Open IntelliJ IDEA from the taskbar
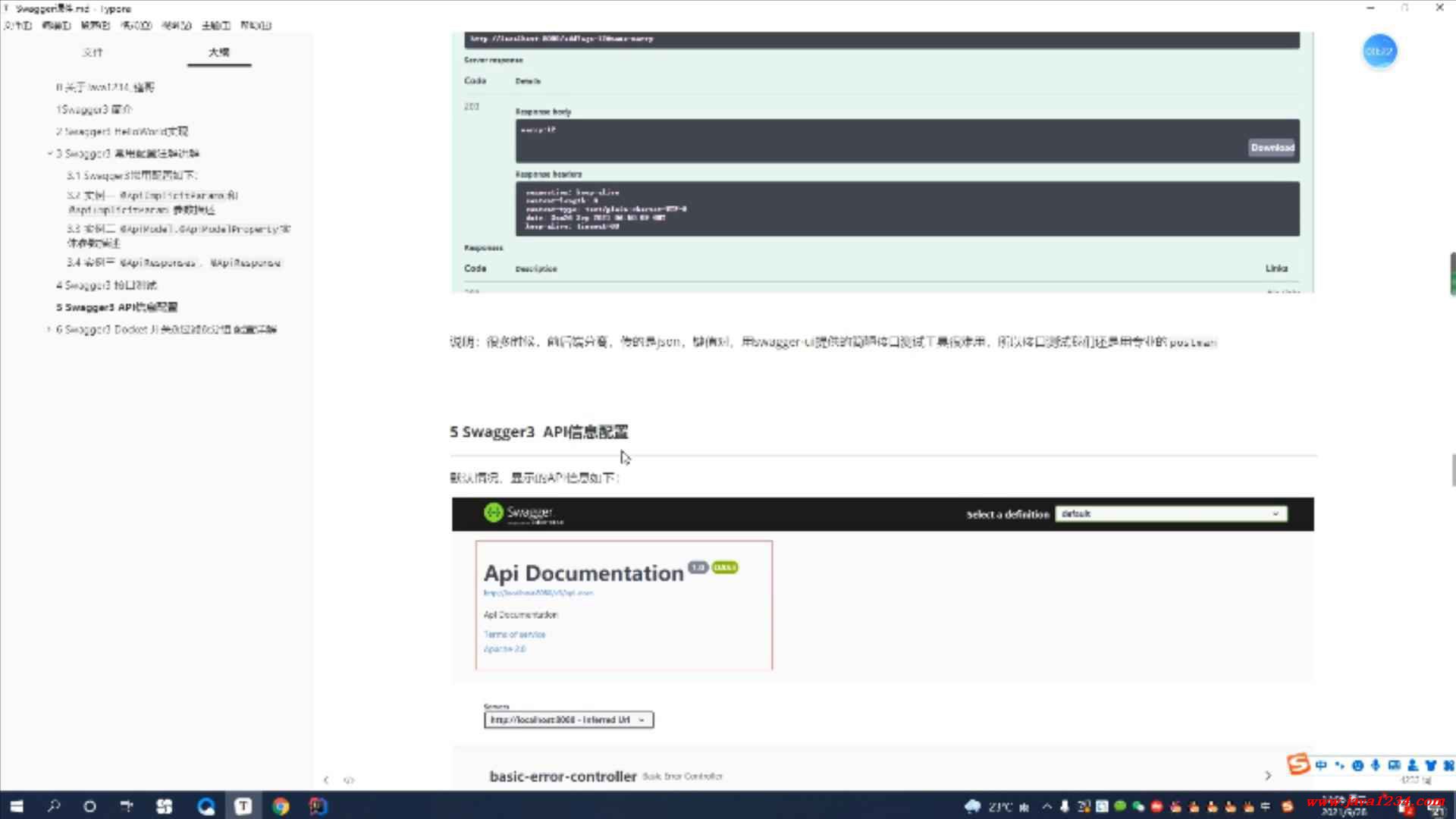The height and width of the screenshot is (819, 1456). point(318,806)
